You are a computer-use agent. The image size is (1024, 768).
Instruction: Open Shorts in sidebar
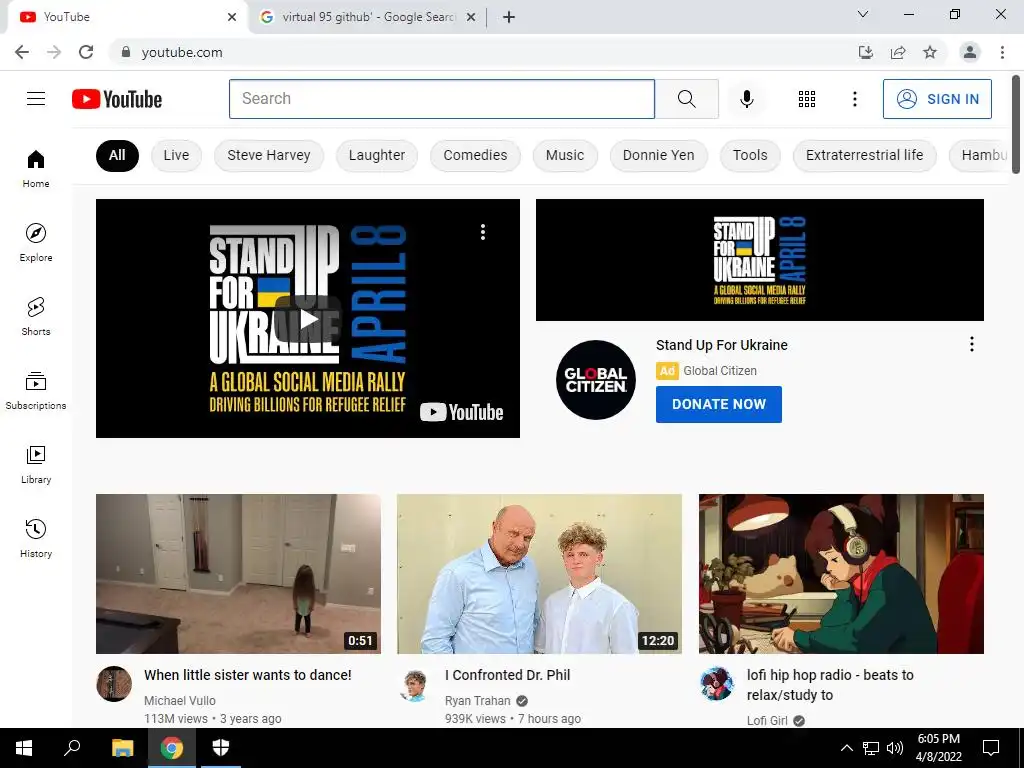[36, 317]
